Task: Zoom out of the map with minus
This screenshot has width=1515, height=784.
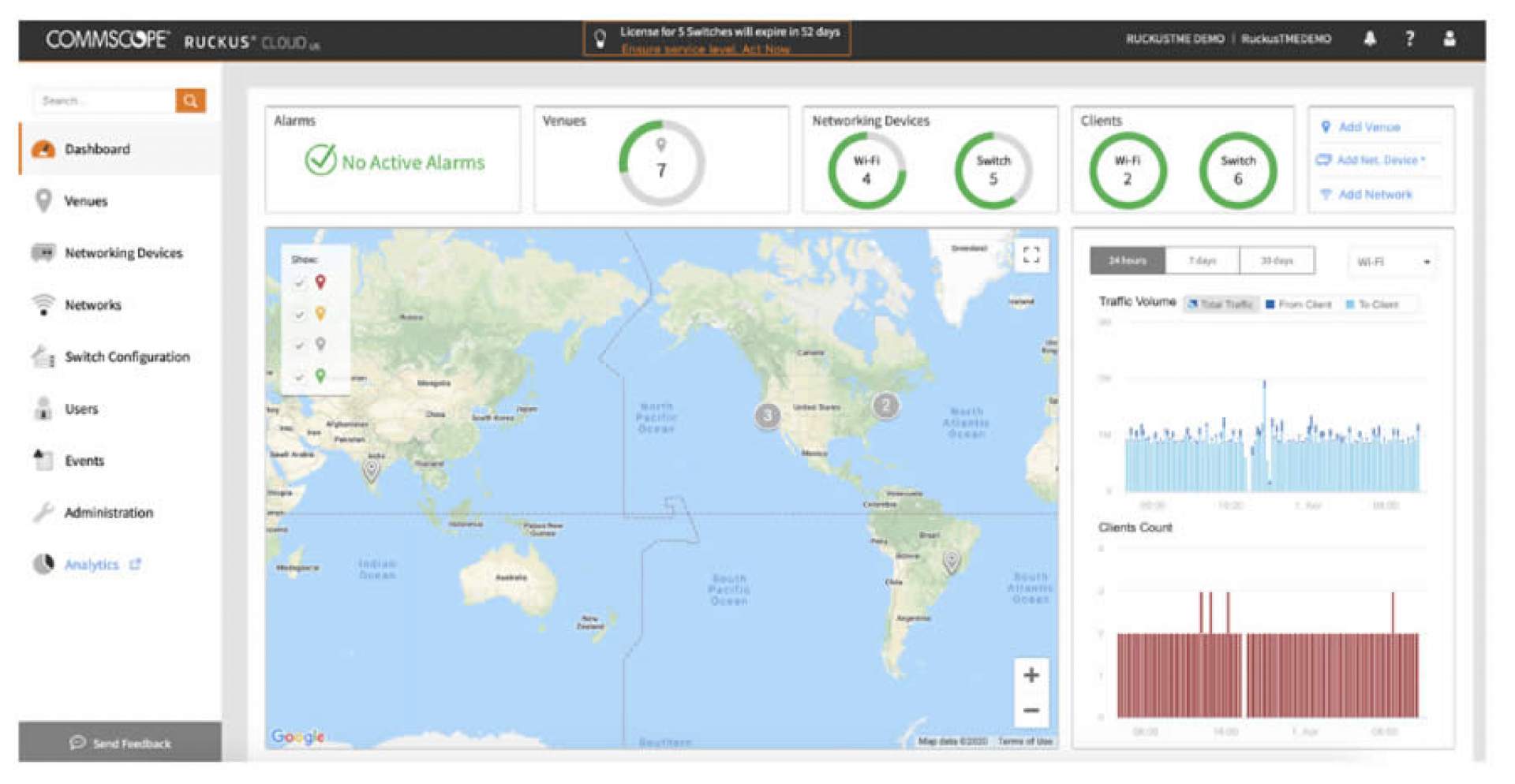Action: [1031, 711]
